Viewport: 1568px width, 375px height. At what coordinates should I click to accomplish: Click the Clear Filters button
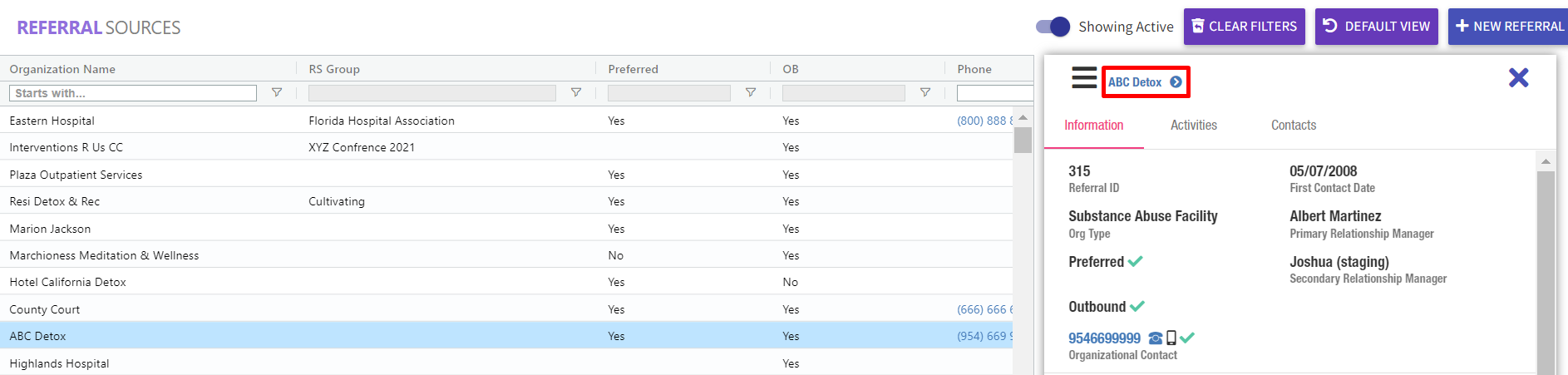coord(1244,27)
